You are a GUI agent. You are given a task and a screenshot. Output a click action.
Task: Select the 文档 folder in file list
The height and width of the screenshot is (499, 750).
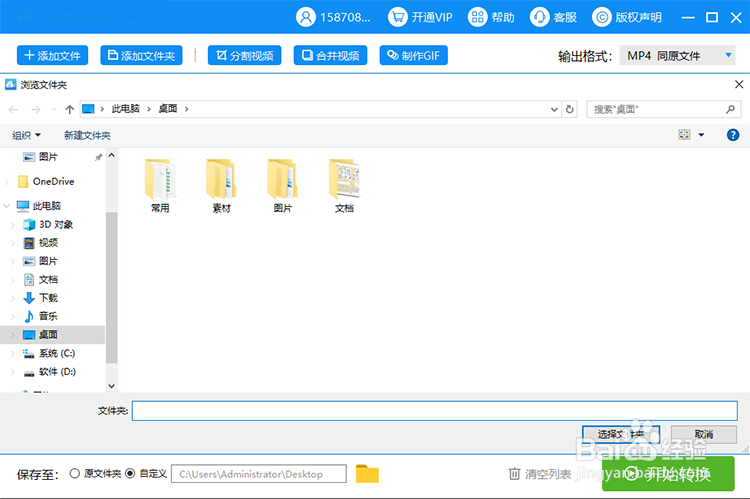pos(344,186)
